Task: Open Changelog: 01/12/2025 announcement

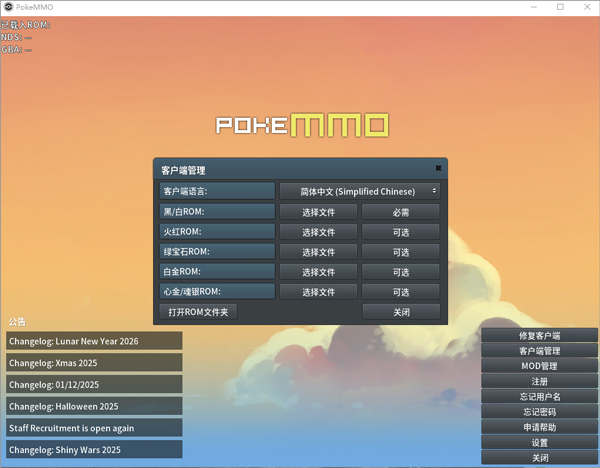Action: pos(94,384)
